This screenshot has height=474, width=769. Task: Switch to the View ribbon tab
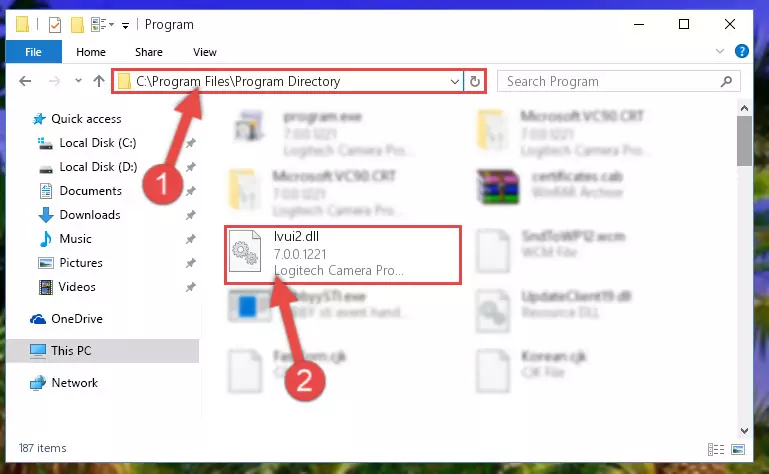click(205, 52)
